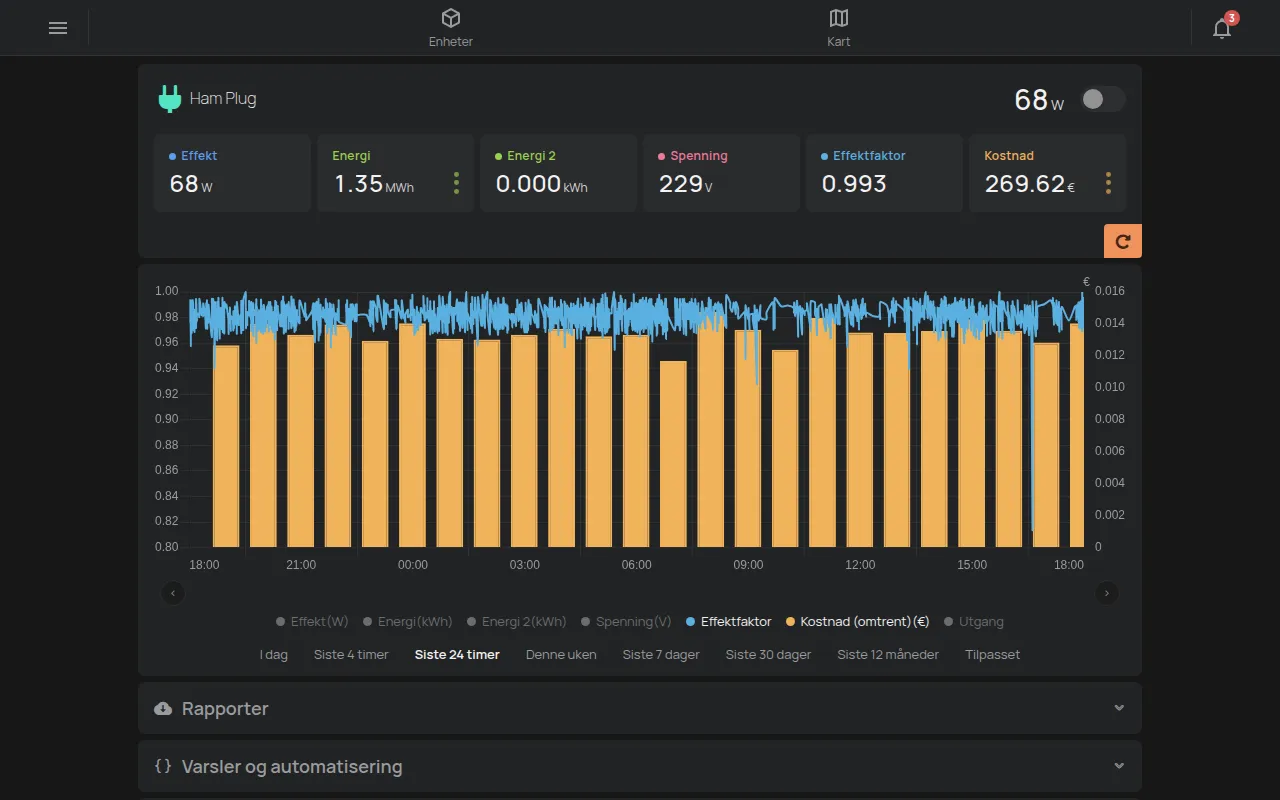The height and width of the screenshot is (800, 1280).
Task: Click the orange refresh button
Action: tap(1123, 241)
